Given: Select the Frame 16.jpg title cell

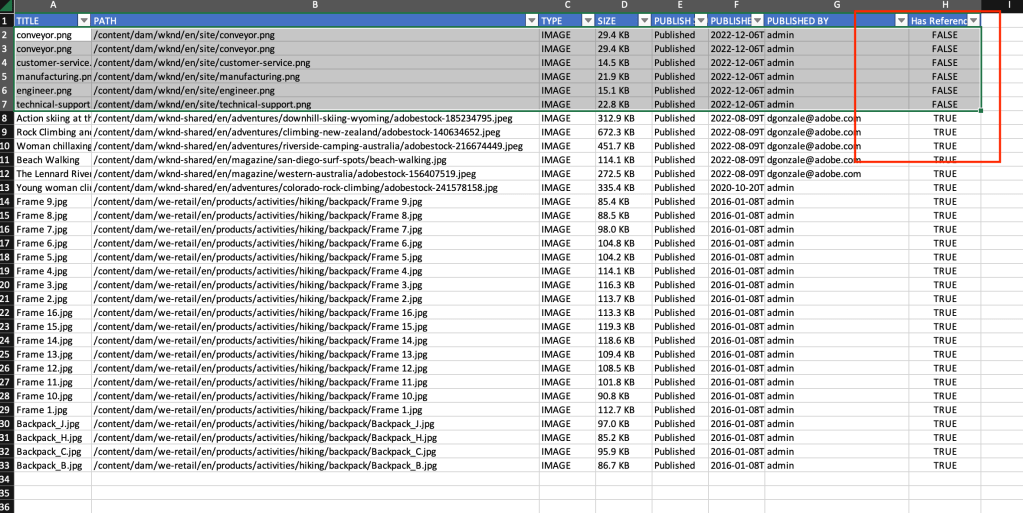Looking at the screenshot, I should pyautogui.click(x=52, y=313).
